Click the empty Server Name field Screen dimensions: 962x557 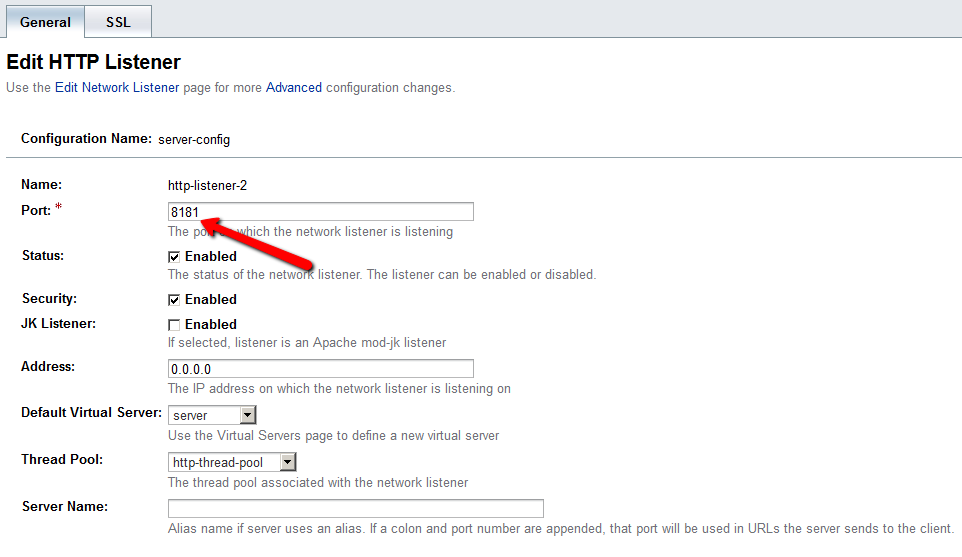click(355, 508)
